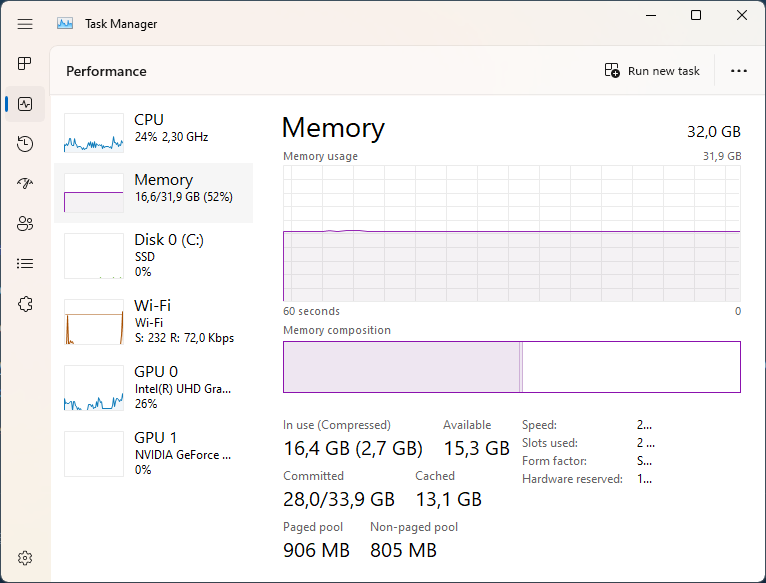Click the 16,6/31,9 GB (52%) memory reading
Screen dimensions: 766x583
click(x=184, y=197)
